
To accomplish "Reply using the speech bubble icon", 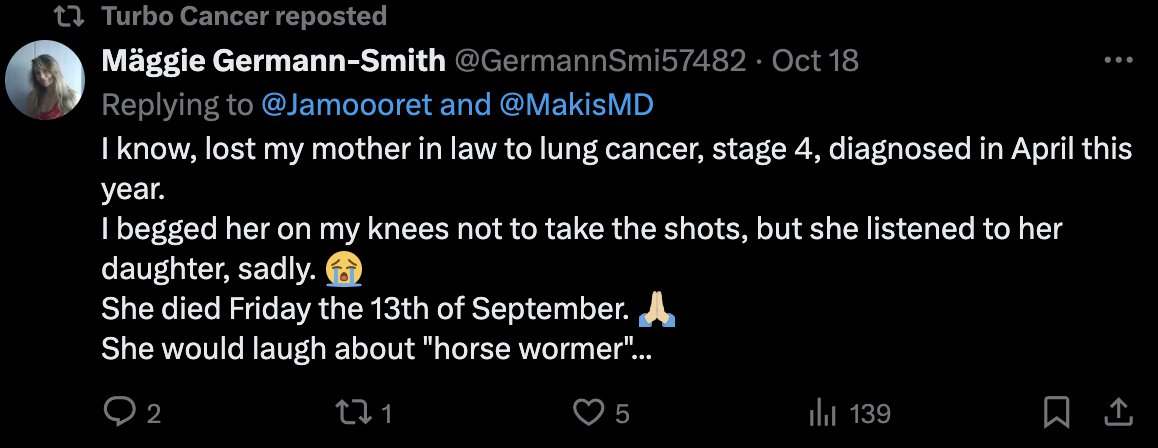I will (x=119, y=412).
